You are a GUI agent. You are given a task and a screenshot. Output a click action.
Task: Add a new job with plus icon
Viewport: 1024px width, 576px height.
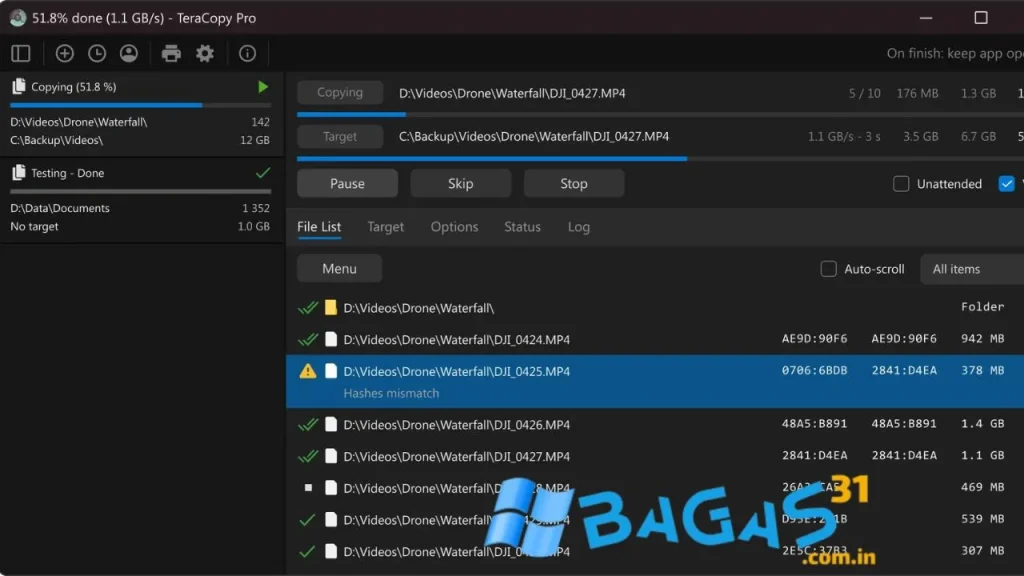(x=64, y=54)
